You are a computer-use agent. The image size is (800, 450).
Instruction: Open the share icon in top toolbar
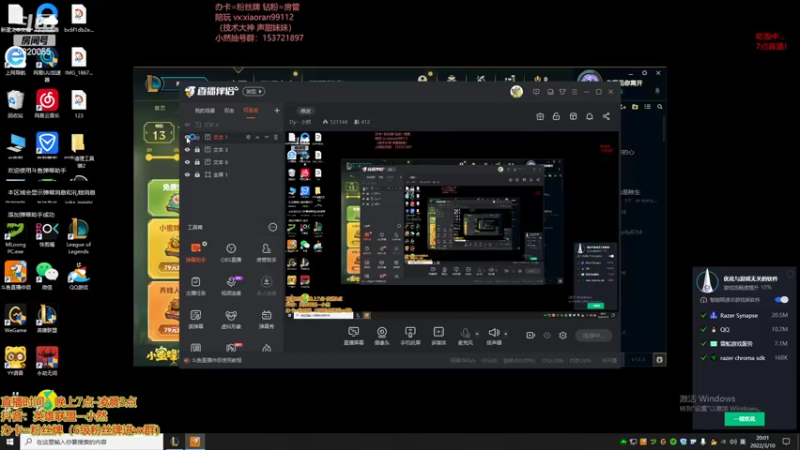(x=606, y=116)
